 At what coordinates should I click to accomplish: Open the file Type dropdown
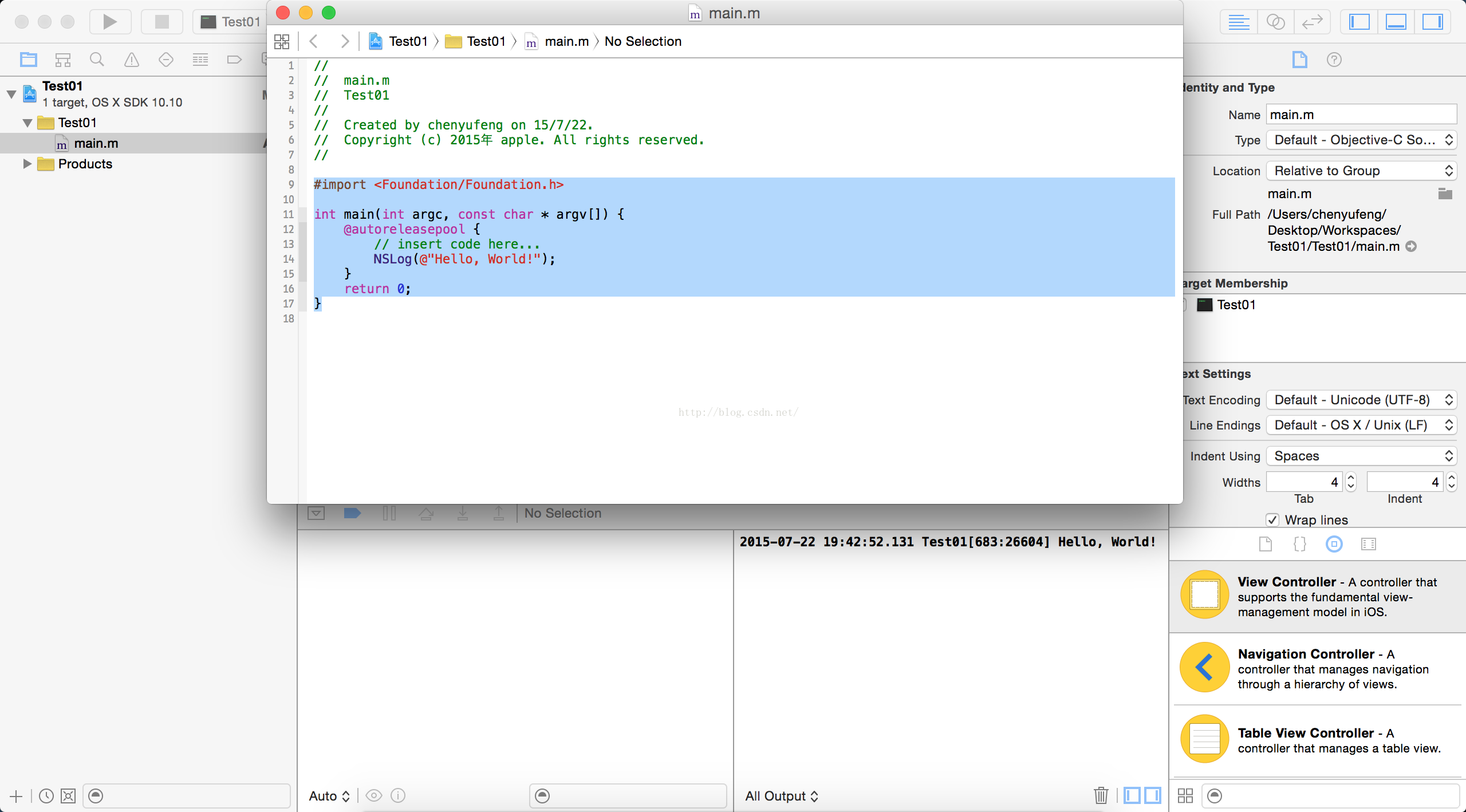[1361, 140]
